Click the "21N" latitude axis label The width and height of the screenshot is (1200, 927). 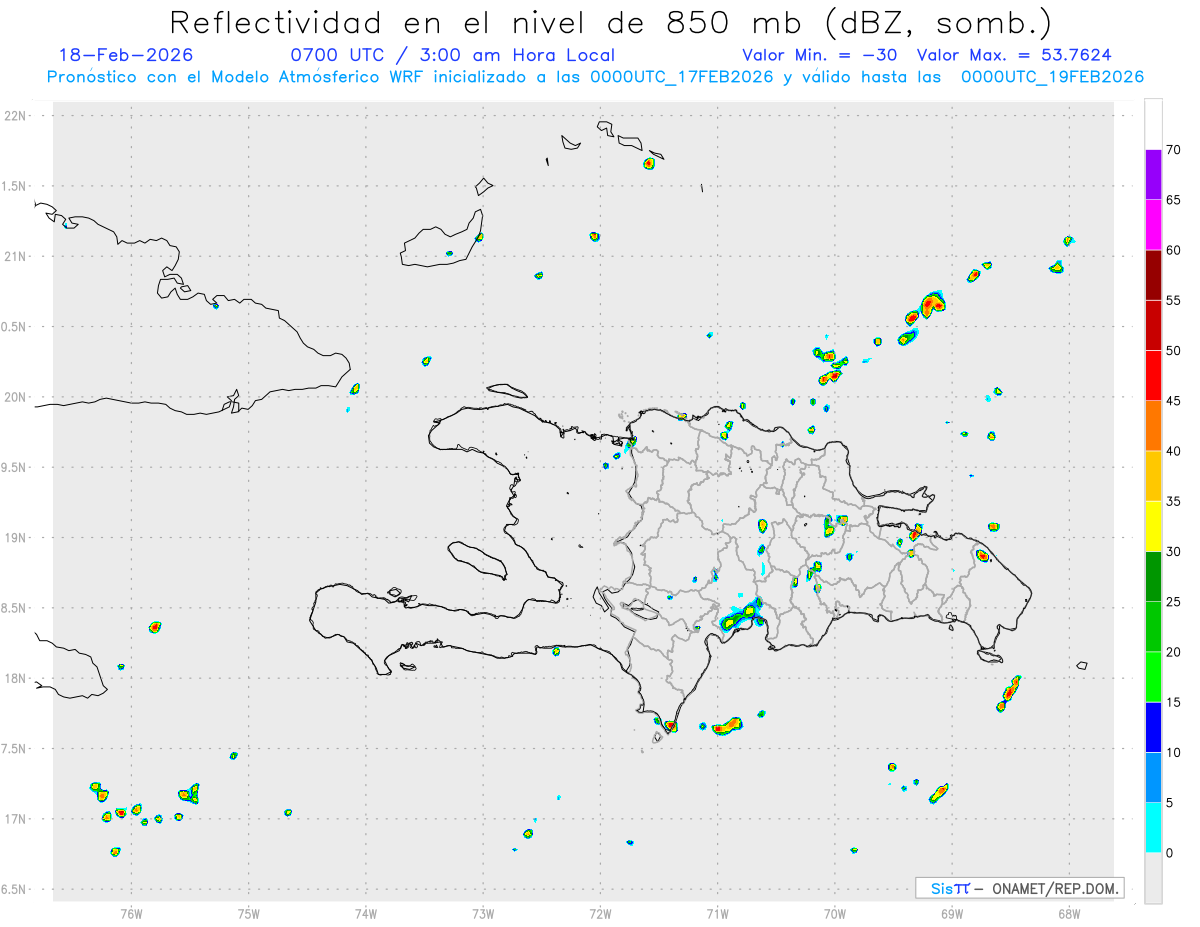(16, 256)
